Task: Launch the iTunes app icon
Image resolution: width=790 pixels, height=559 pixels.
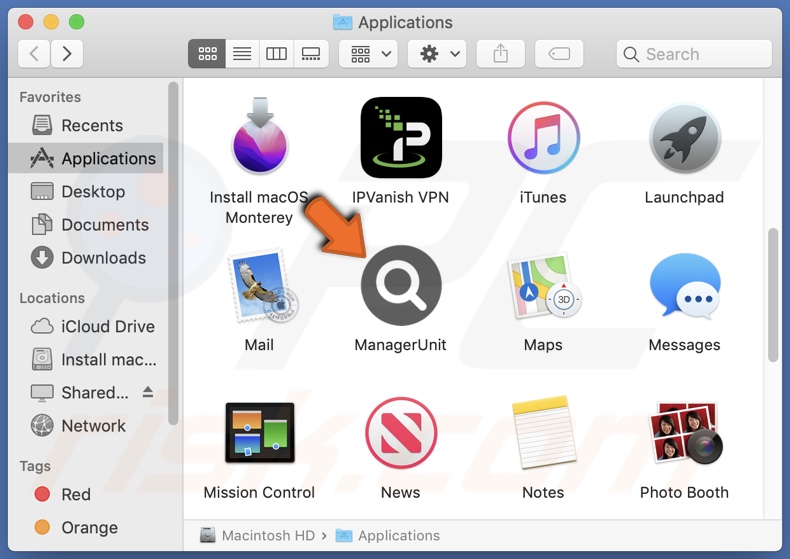Action: (x=543, y=137)
